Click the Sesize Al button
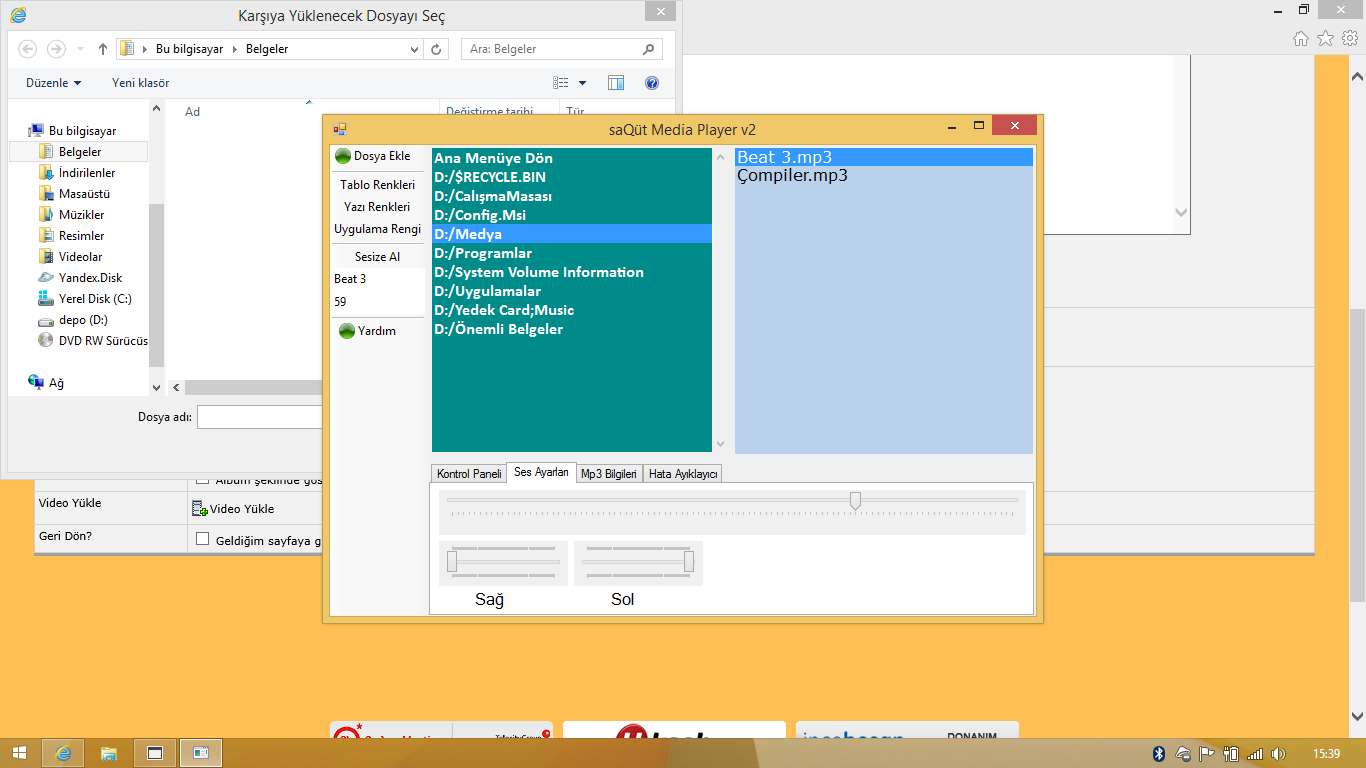 click(377, 257)
